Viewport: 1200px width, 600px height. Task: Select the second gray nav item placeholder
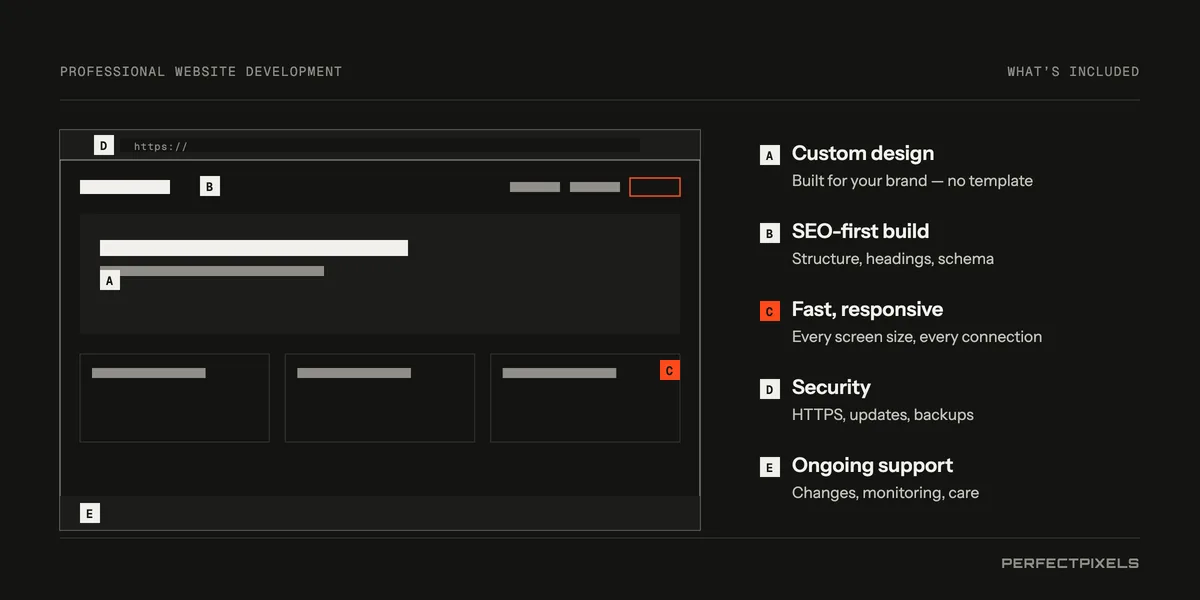[595, 187]
